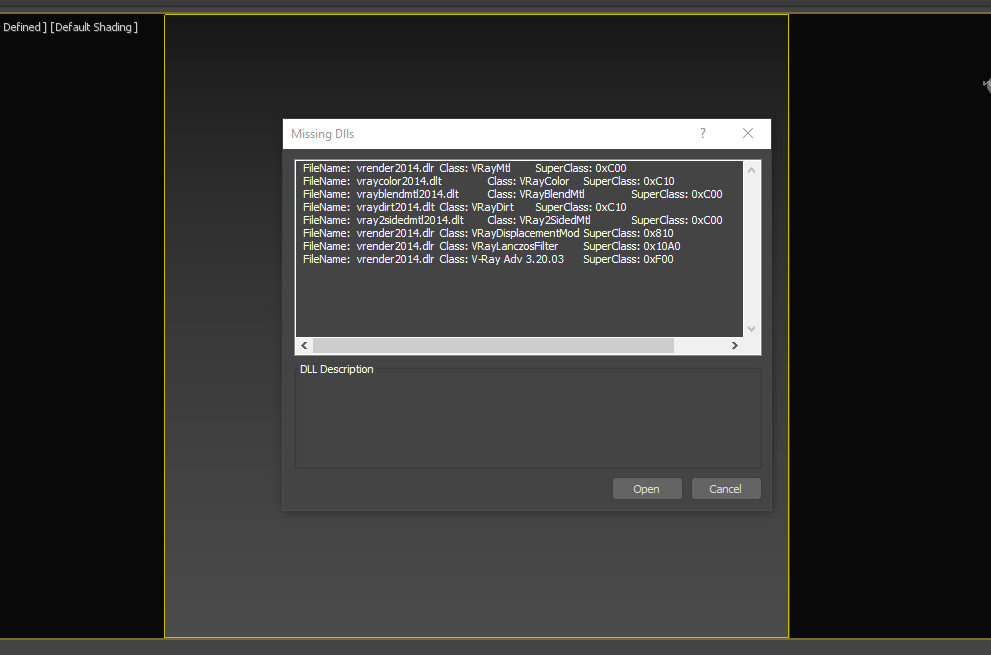Click the question mark help icon
The width and height of the screenshot is (991, 655).
[702, 133]
